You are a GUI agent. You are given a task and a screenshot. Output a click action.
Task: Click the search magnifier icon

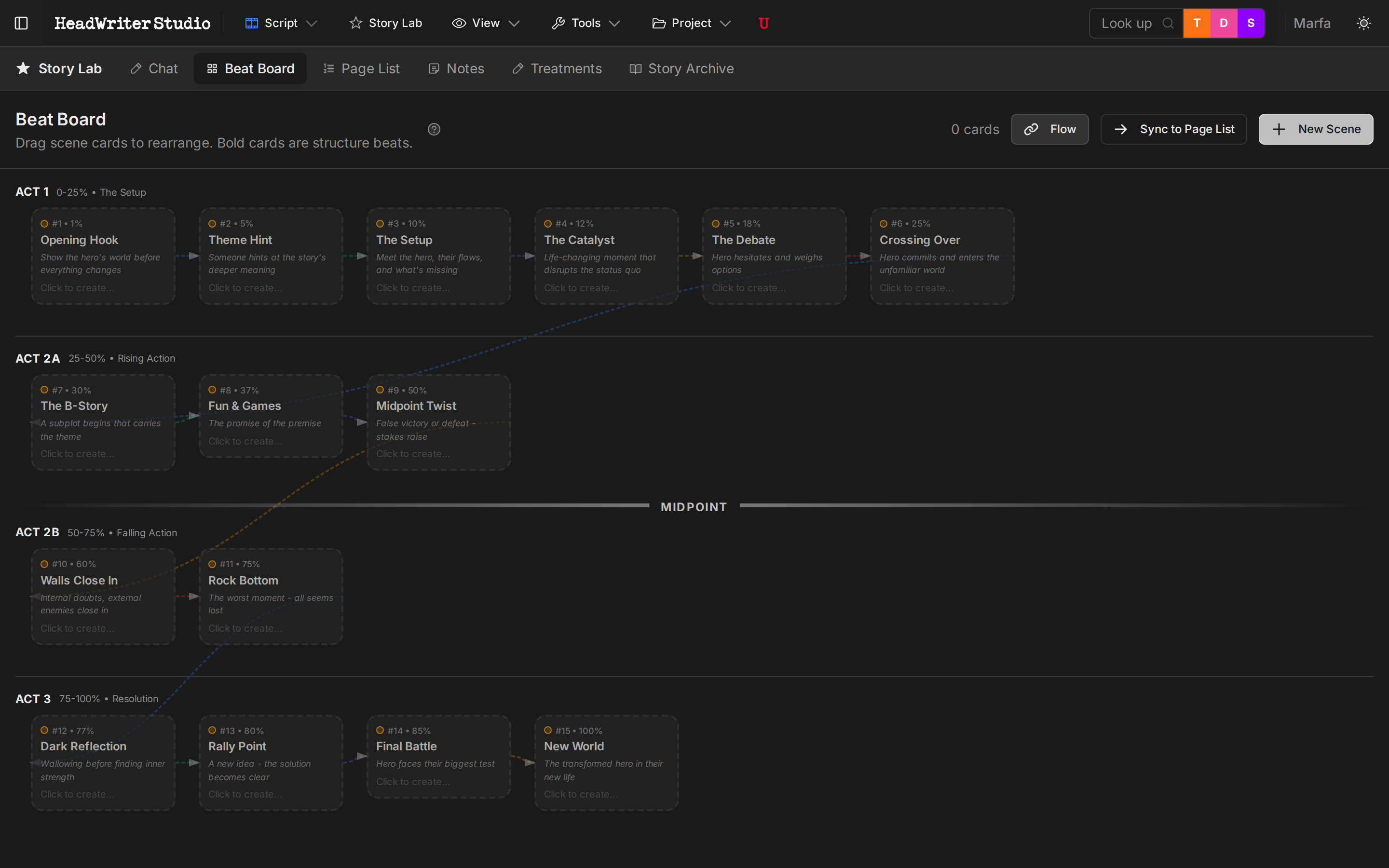pyautogui.click(x=1168, y=23)
